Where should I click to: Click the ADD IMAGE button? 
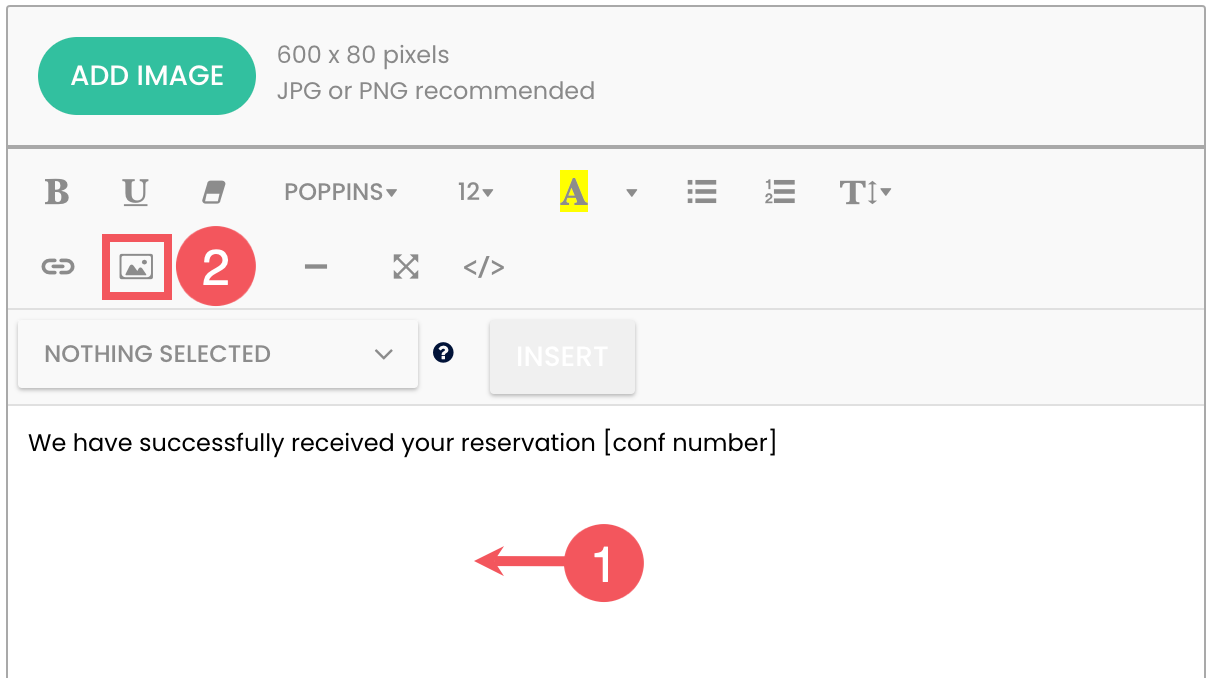(x=147, y=76)
